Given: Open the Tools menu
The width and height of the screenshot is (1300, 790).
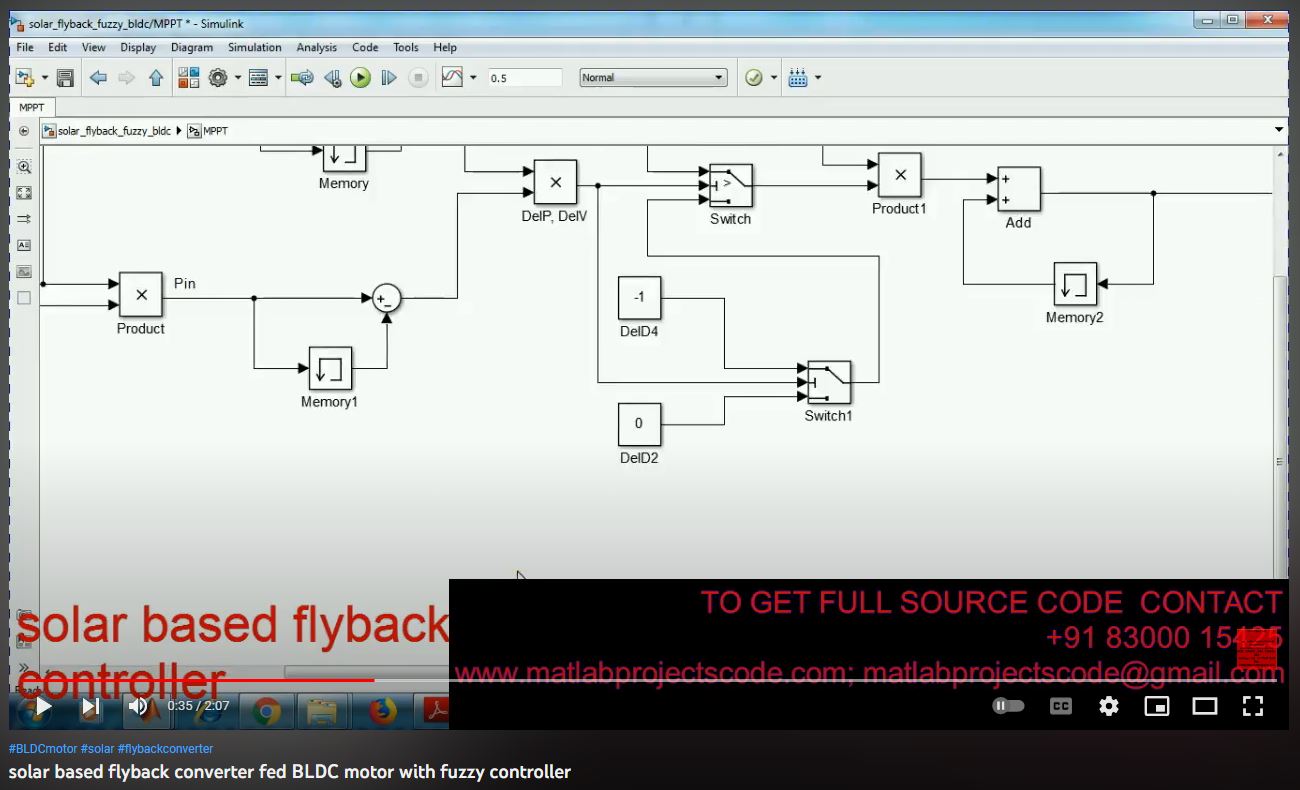Looking at the screenshot, I should click(x=406, y=47).
